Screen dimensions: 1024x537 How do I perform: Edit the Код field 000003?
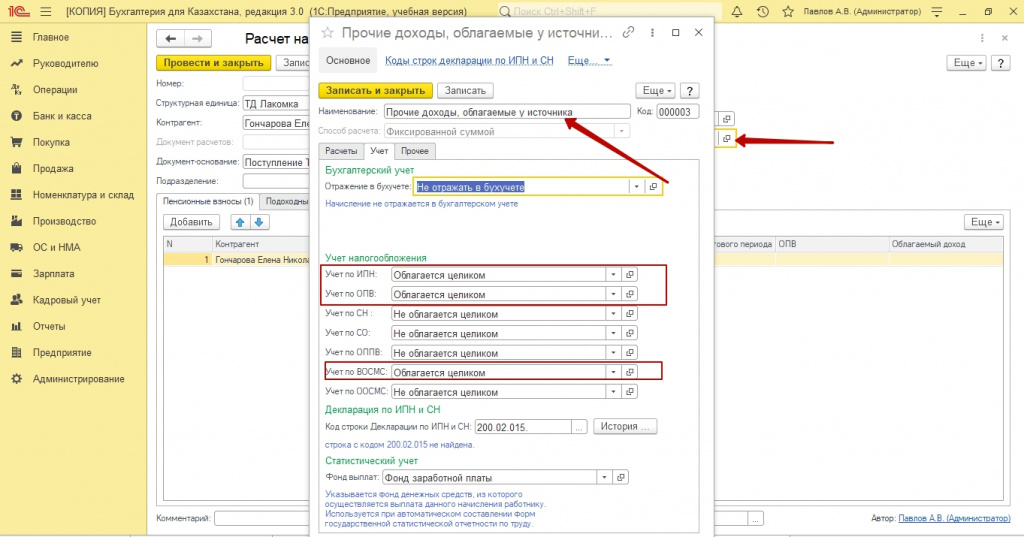677,112
